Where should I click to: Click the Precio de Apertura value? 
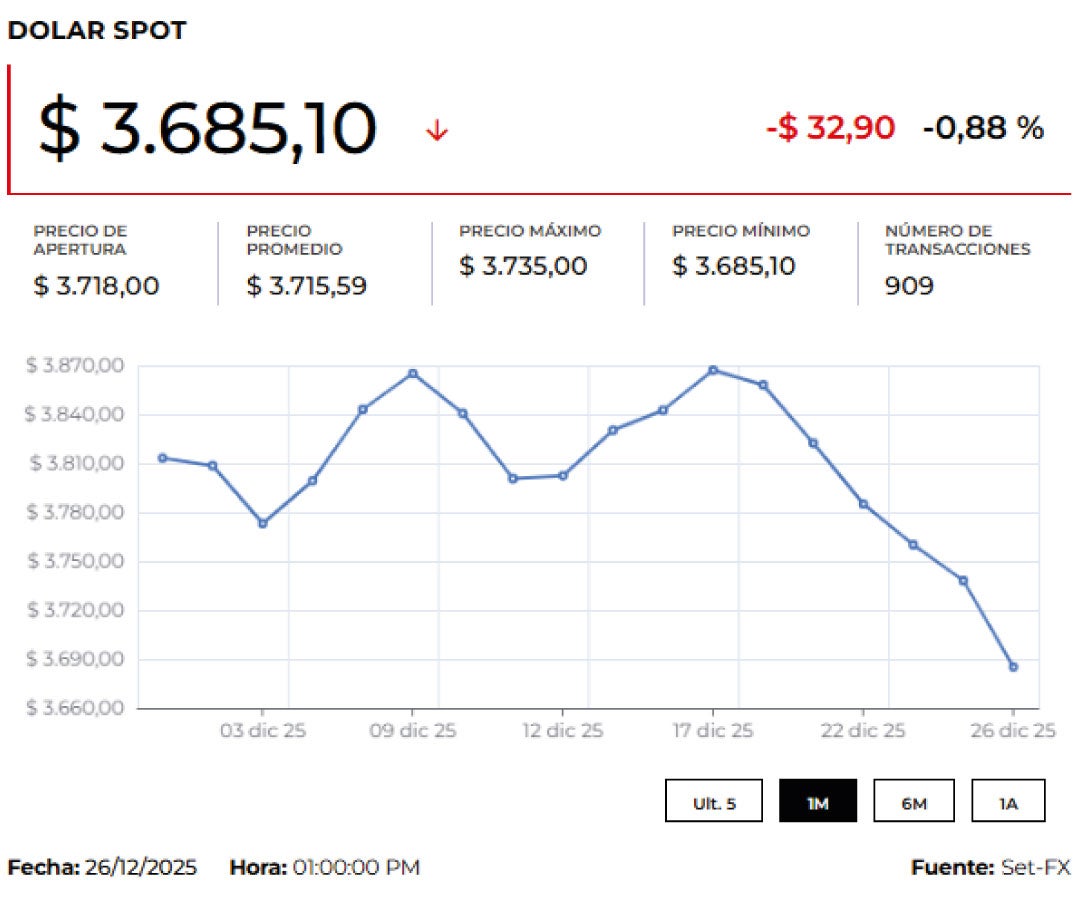(x=96, y=286)
